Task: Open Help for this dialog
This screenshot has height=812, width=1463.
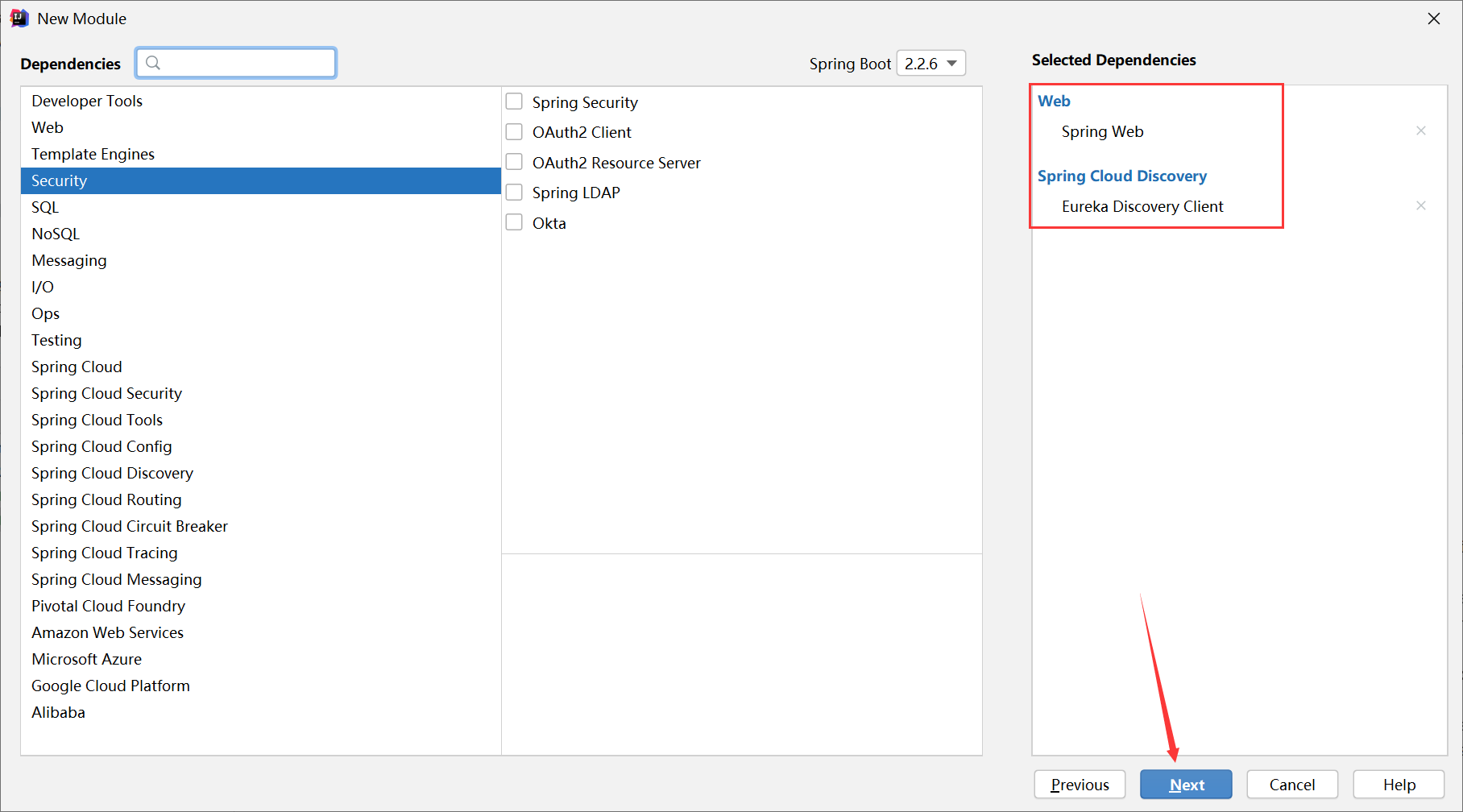Action: coord(1399,785)
